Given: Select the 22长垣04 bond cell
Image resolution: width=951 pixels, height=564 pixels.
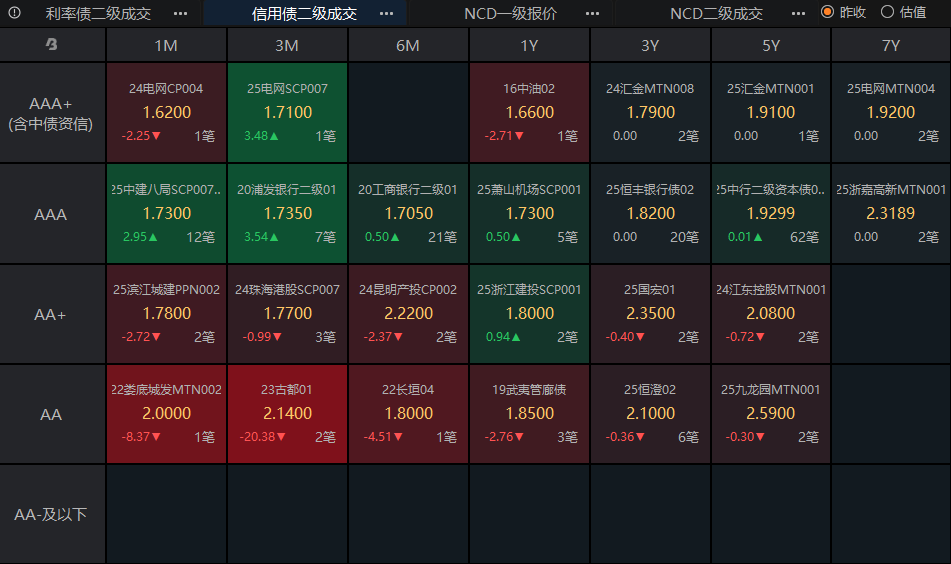Looking at the screenshot, I should click(x=408, y=414).
